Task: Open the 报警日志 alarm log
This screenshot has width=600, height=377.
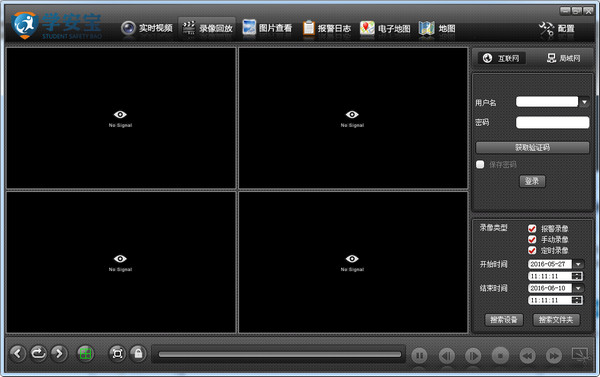Action: click(327, 28)
